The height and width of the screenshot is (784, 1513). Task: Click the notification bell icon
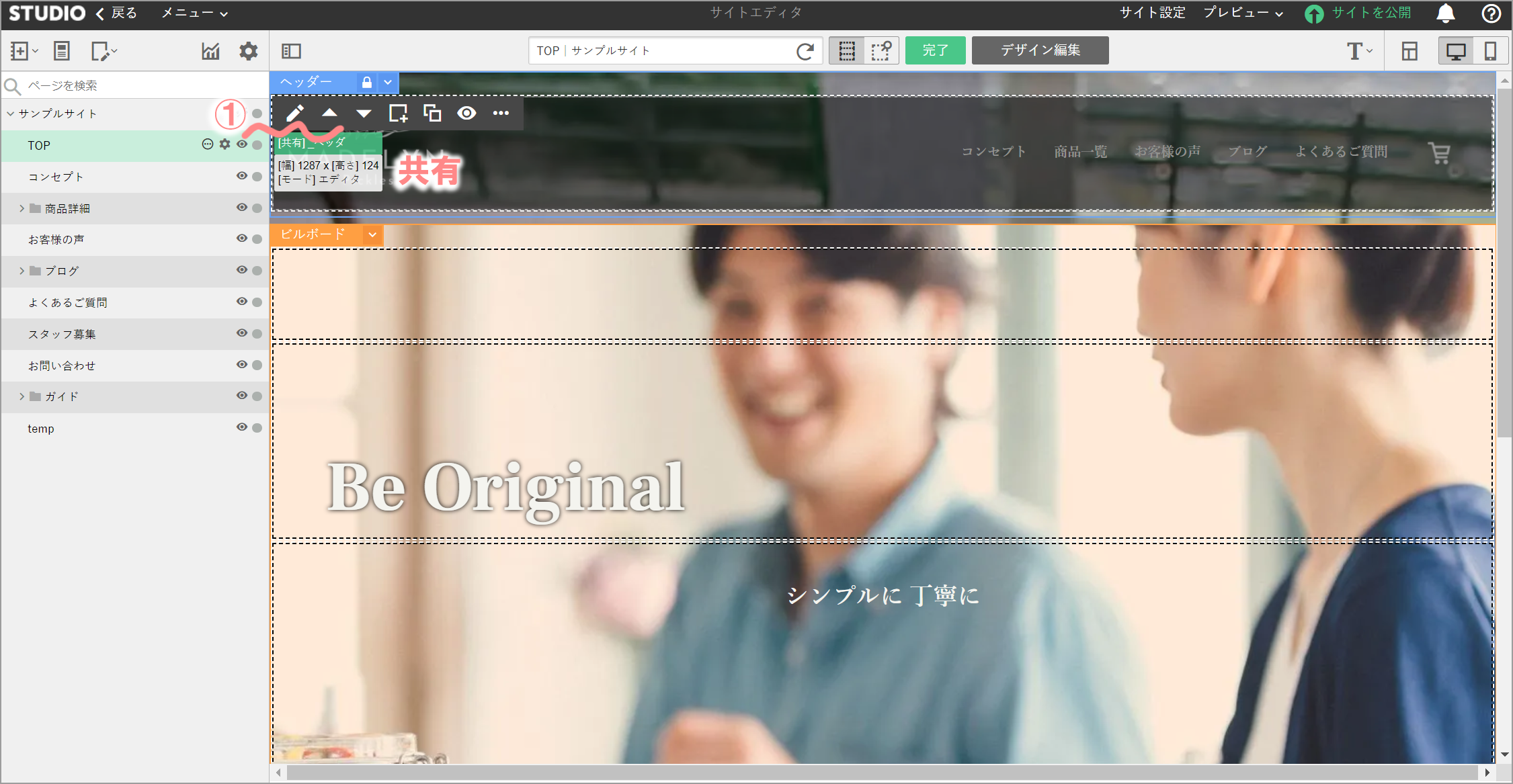[x=1446, y=13]
